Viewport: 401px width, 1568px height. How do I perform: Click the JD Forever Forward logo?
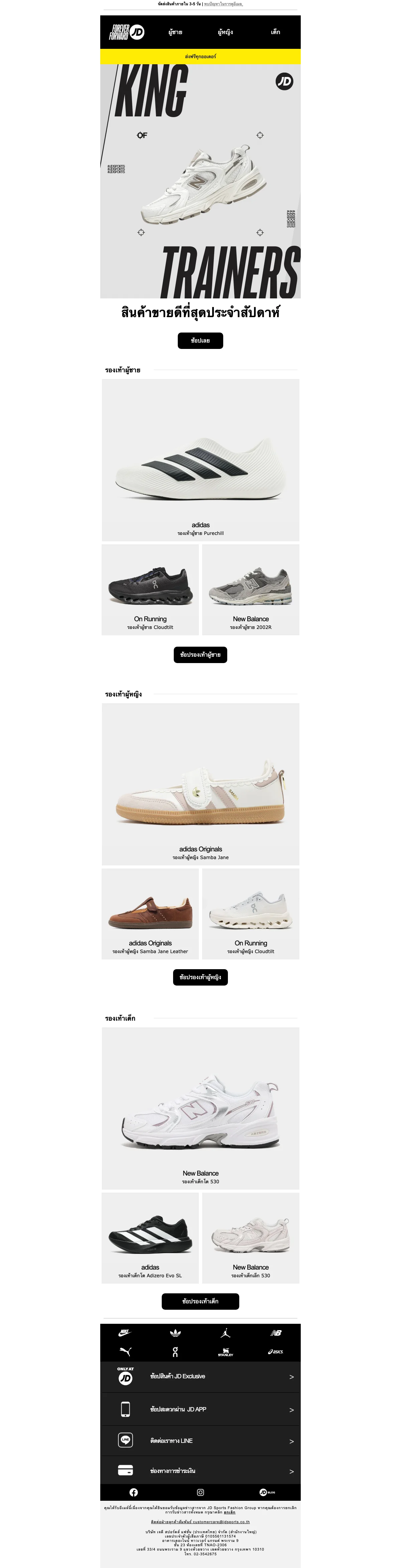[126, 32]
